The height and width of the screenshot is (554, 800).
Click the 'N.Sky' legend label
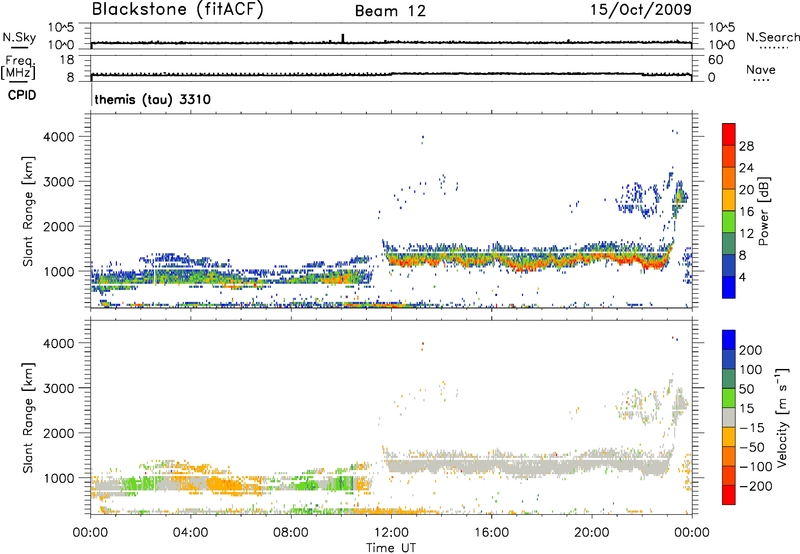tap(19, 37)
